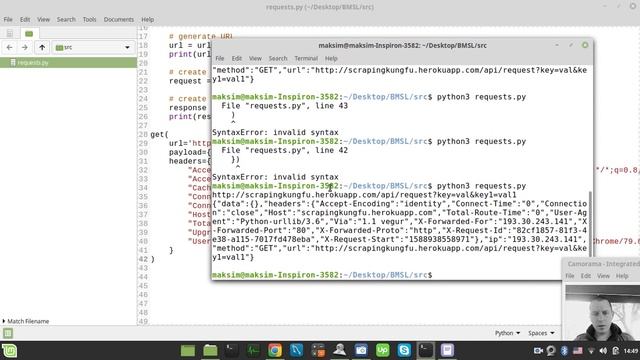Open the Files manager from taskbar

[210, 351]
